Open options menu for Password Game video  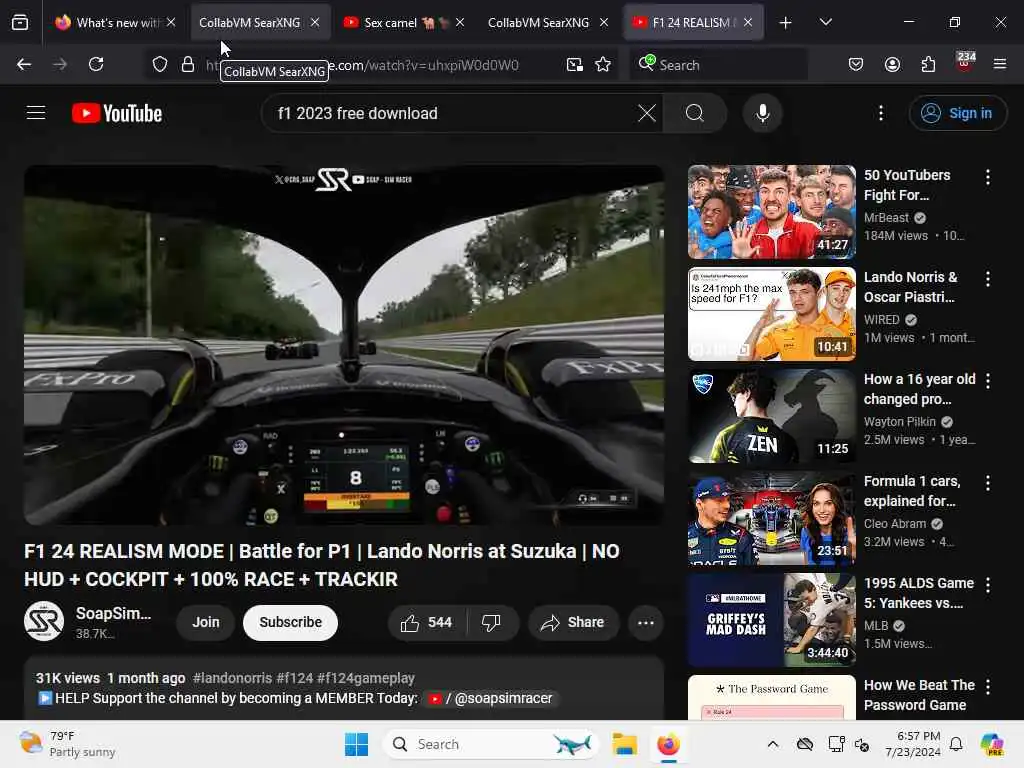coord(987,686)
